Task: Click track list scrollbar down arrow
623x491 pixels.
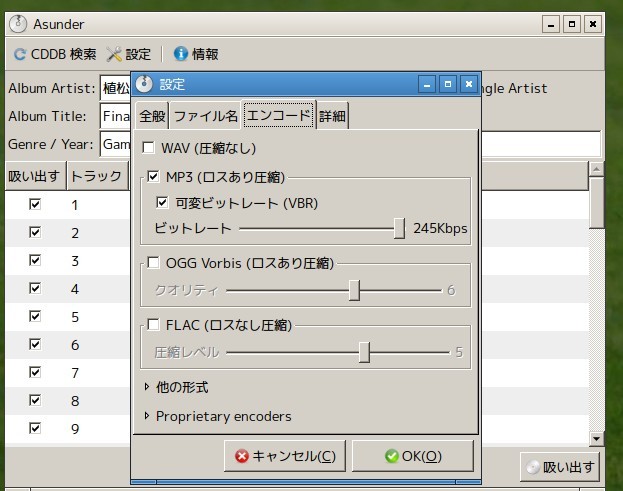Action: point(596,439)
